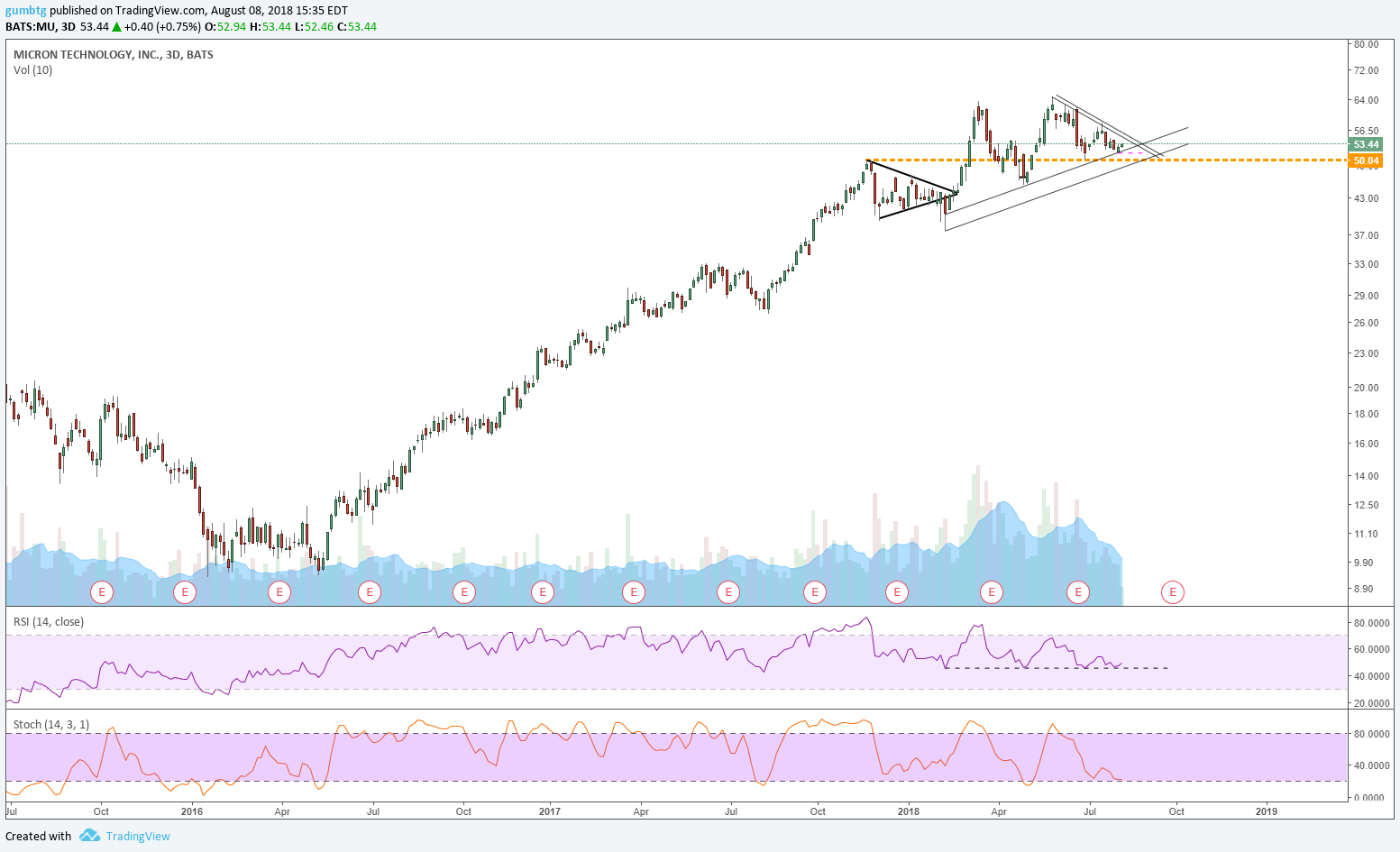Click the earnings marker near October 2015
Screen dimensions: 1400x852
[102, 592]
